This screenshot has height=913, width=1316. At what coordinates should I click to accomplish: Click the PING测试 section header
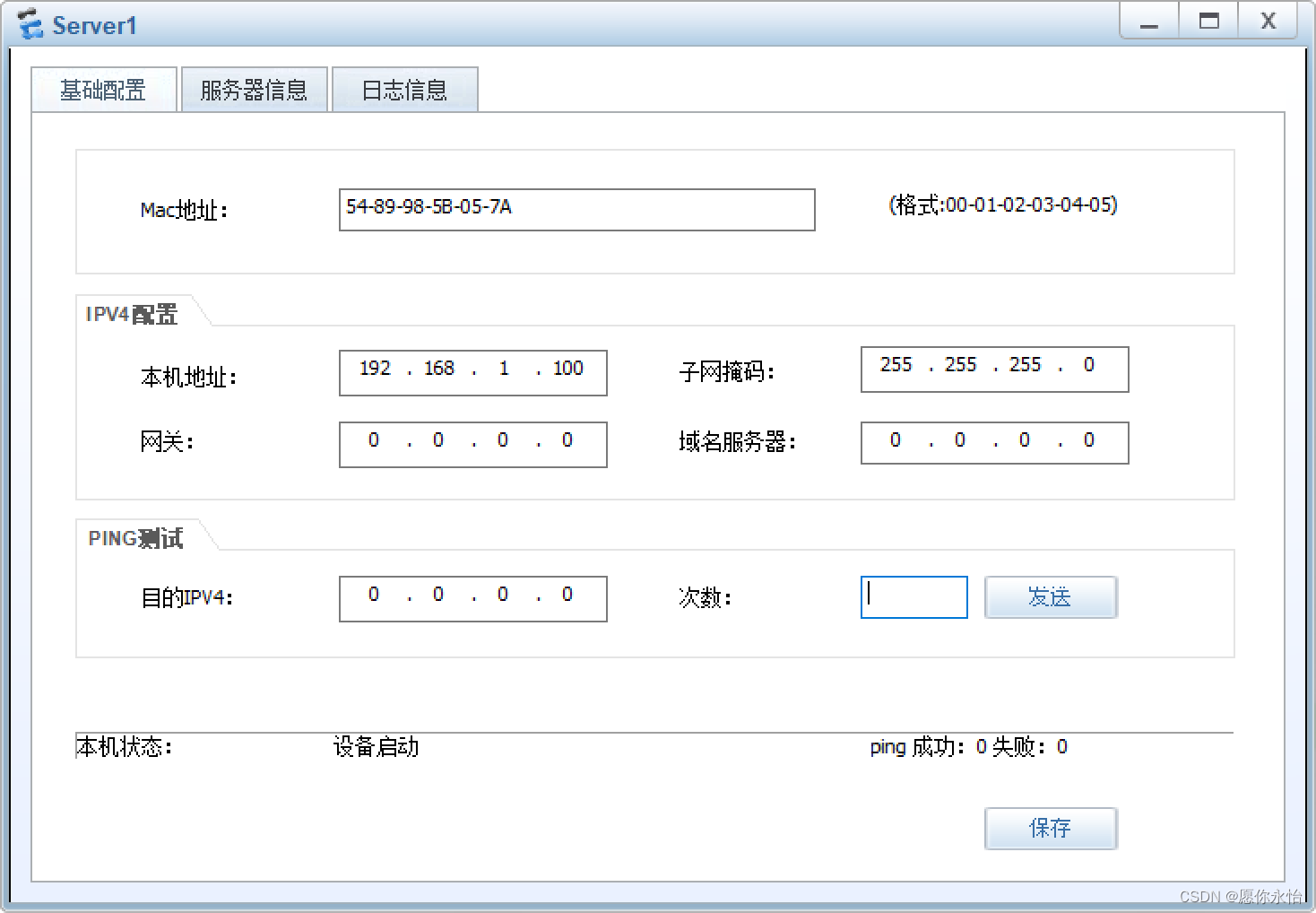pos(134,538)
